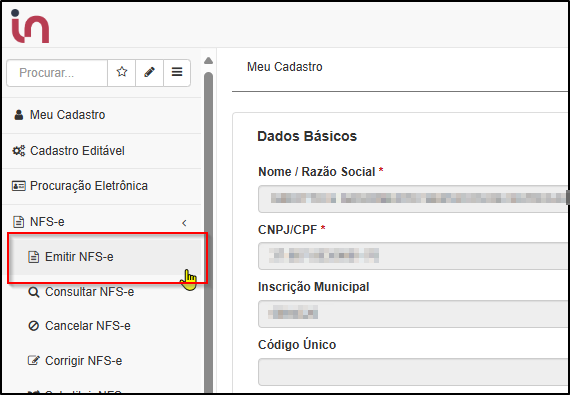Click the pencil edit icon beside search
The width and height of the screenshot is (570, 395).
(149, 72)
